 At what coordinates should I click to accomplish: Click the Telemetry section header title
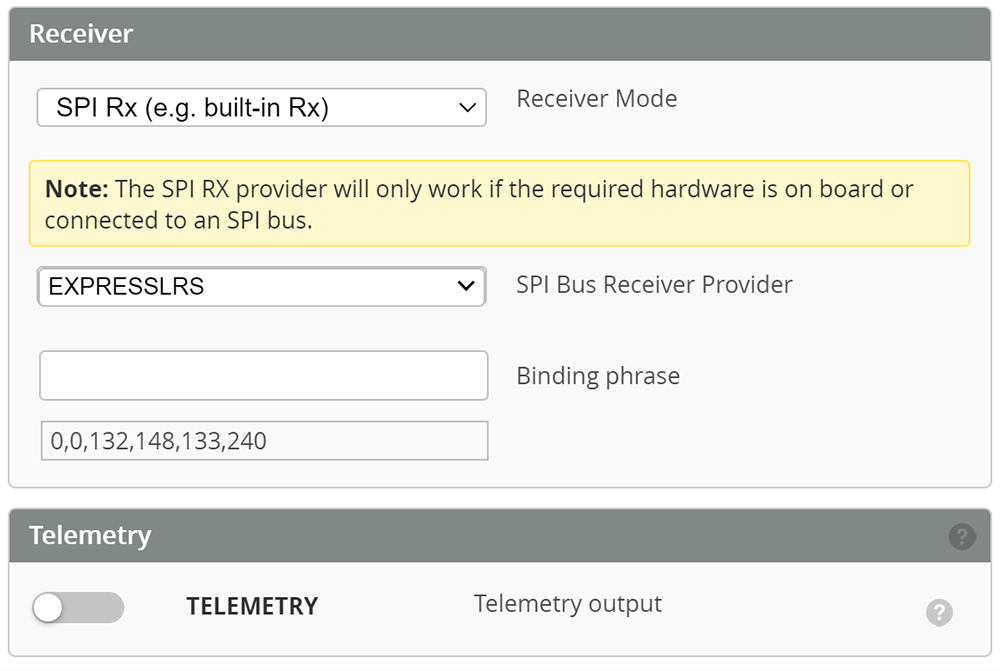click(90, 535)
